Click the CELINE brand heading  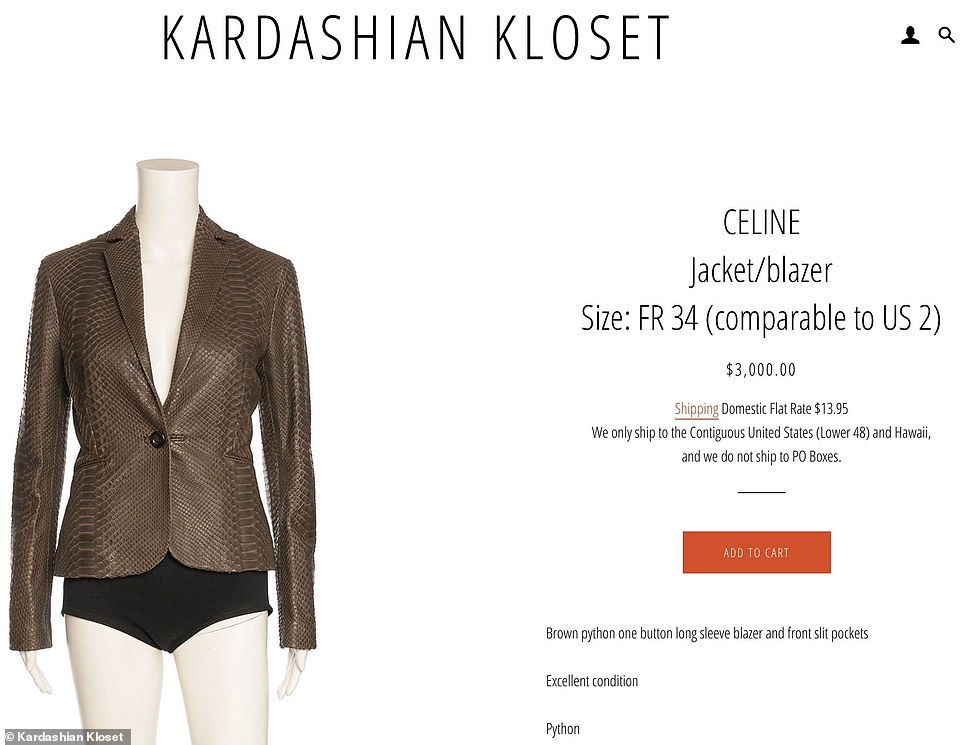tap(761, 222)
